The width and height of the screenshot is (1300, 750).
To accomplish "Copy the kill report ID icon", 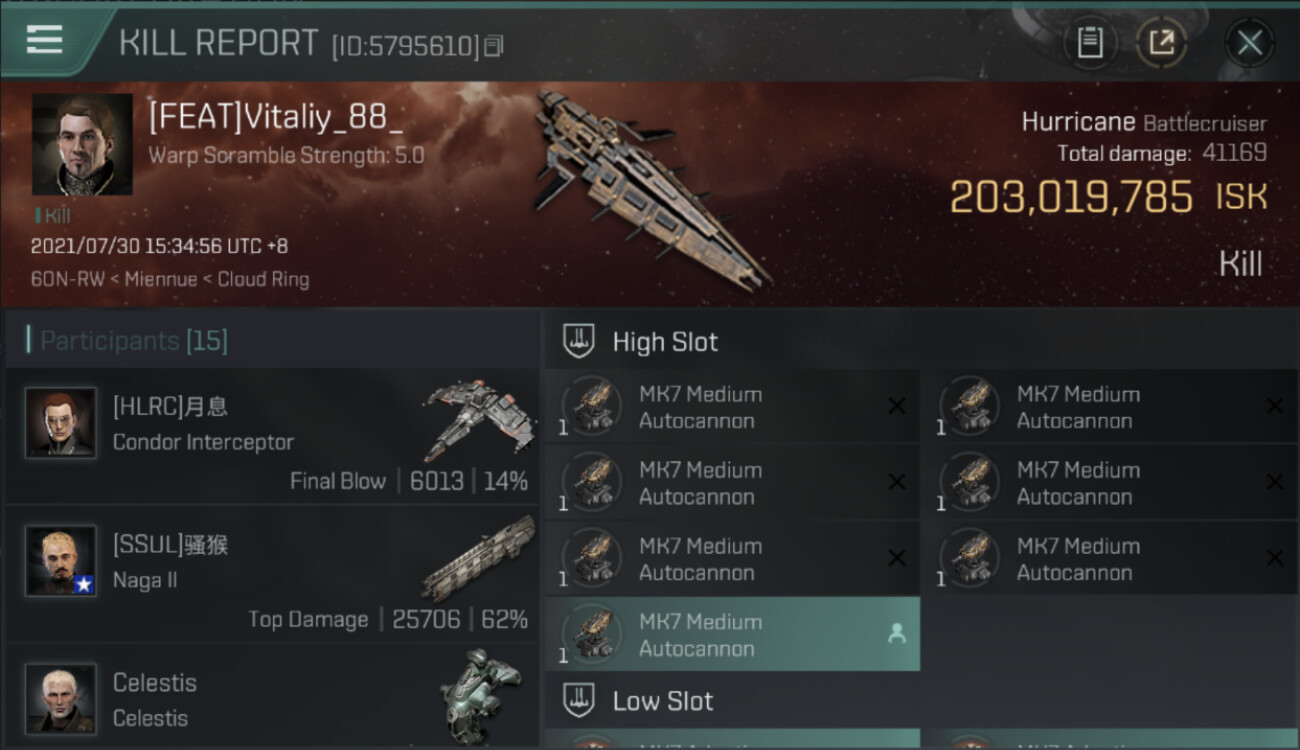I will pos(492,46).
